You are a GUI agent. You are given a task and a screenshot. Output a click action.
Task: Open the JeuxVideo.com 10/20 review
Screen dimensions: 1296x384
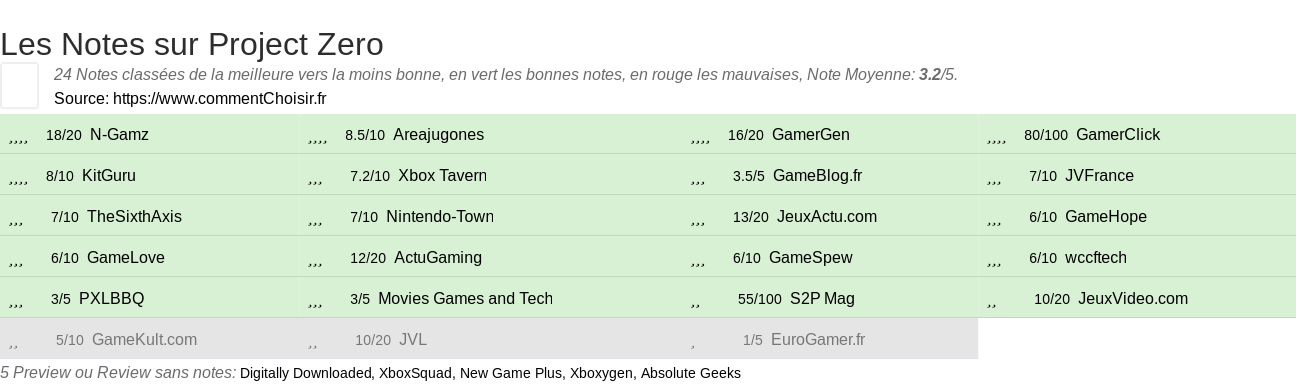[x=1133, y=298]
